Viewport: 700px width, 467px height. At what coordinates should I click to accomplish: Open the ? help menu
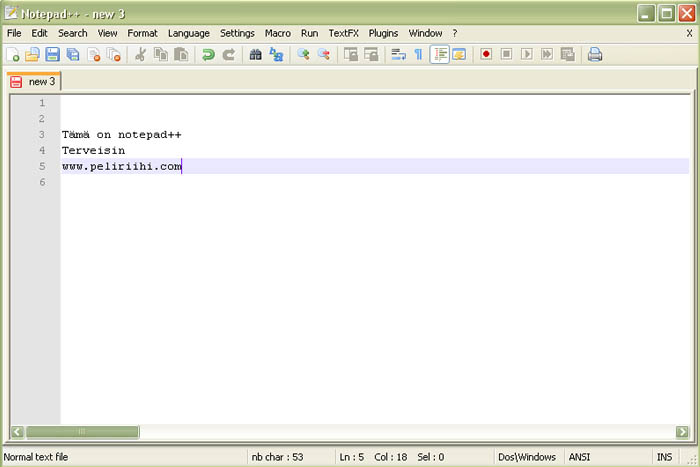click(x=454, y=33)
